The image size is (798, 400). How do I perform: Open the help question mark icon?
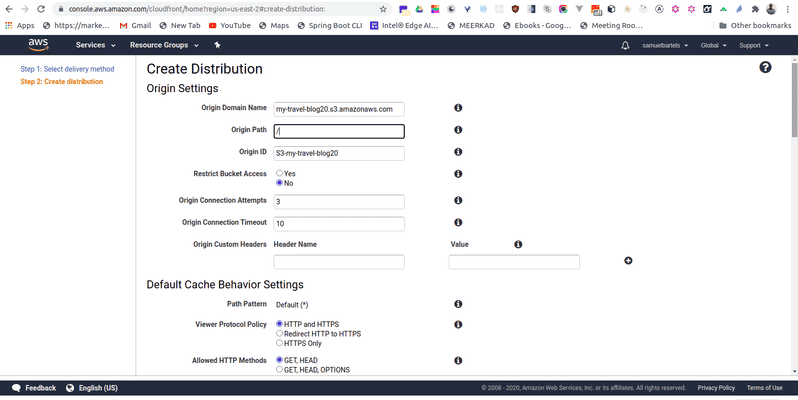pos(765,67)
